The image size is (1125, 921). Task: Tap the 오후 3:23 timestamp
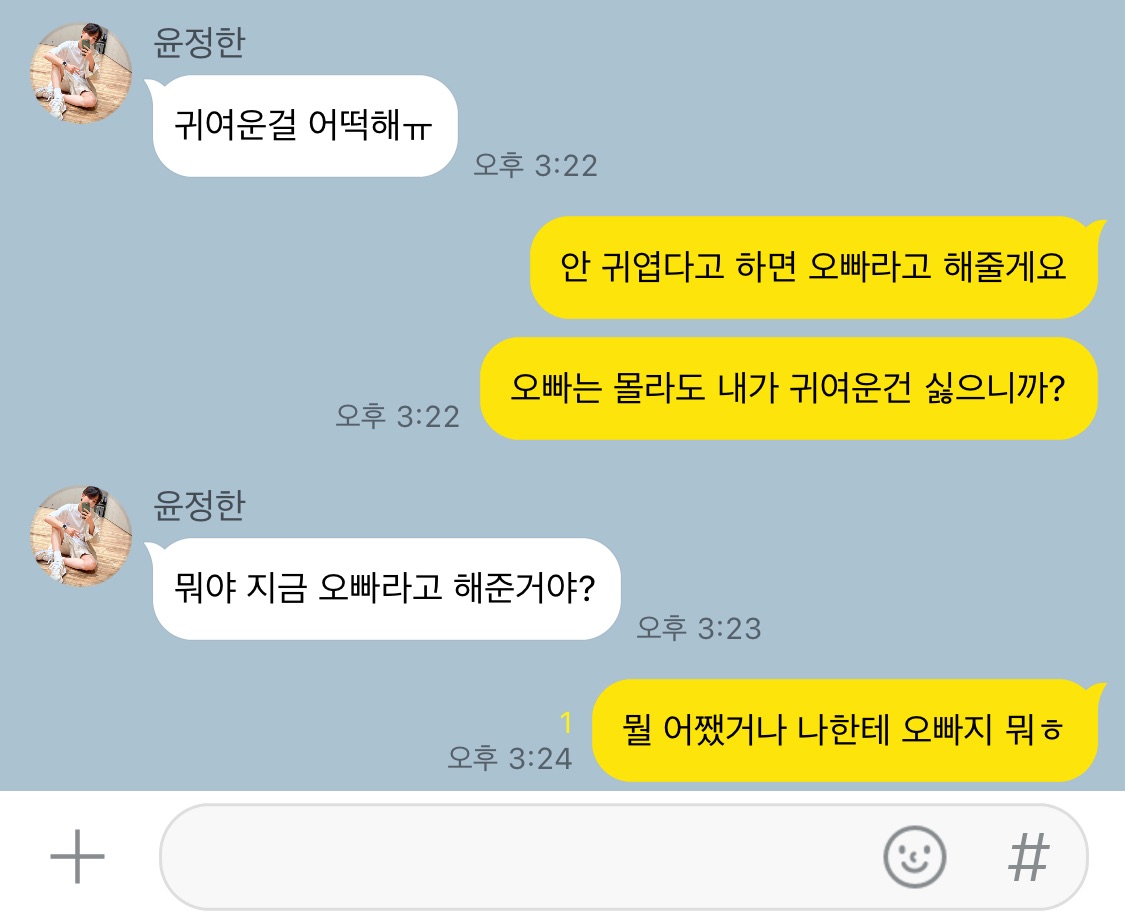pyautogui.click(x=699, y=628)
